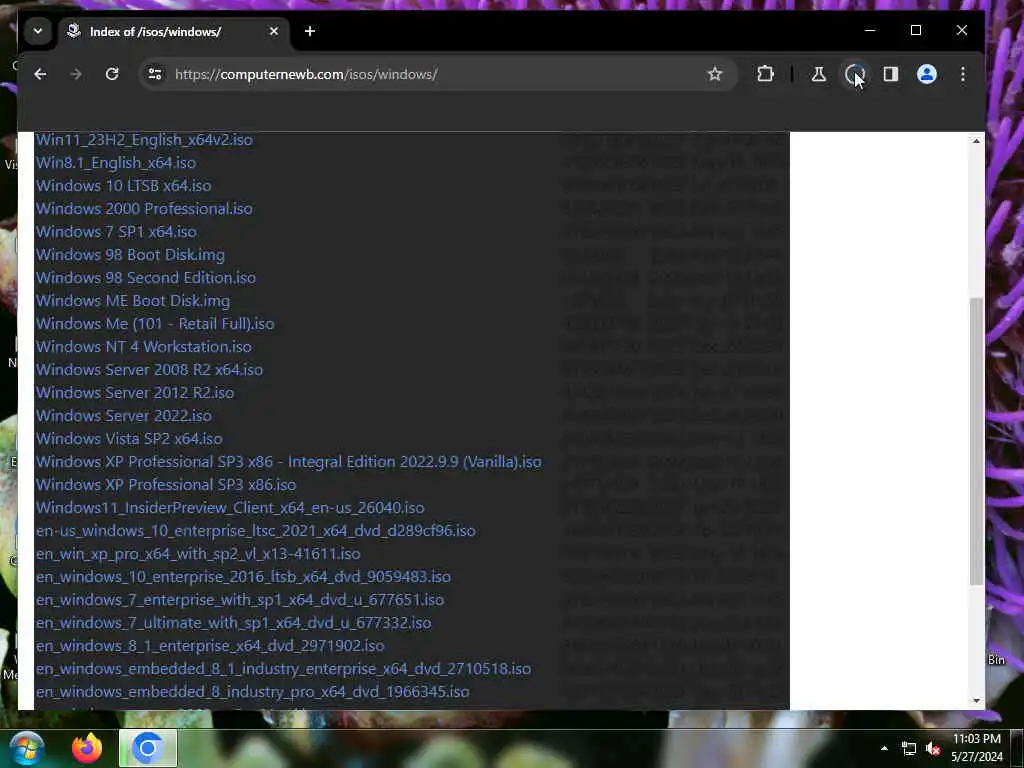The height and width of the screenshot is (768, 1024).
Task: Click the forward navigation arrow
Action: coord(76,74)
